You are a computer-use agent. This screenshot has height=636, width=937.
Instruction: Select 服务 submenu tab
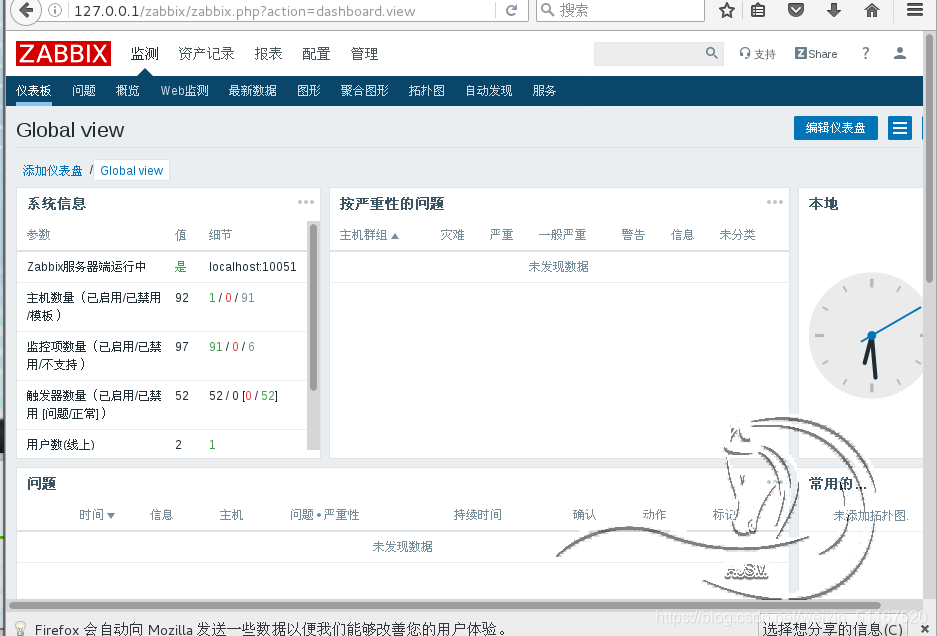point(544,91)
